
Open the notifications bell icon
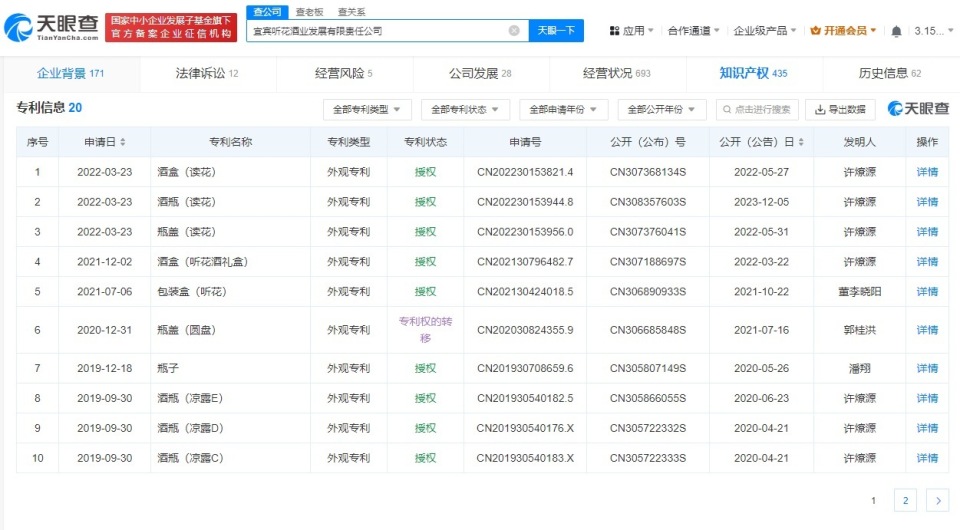896,31
